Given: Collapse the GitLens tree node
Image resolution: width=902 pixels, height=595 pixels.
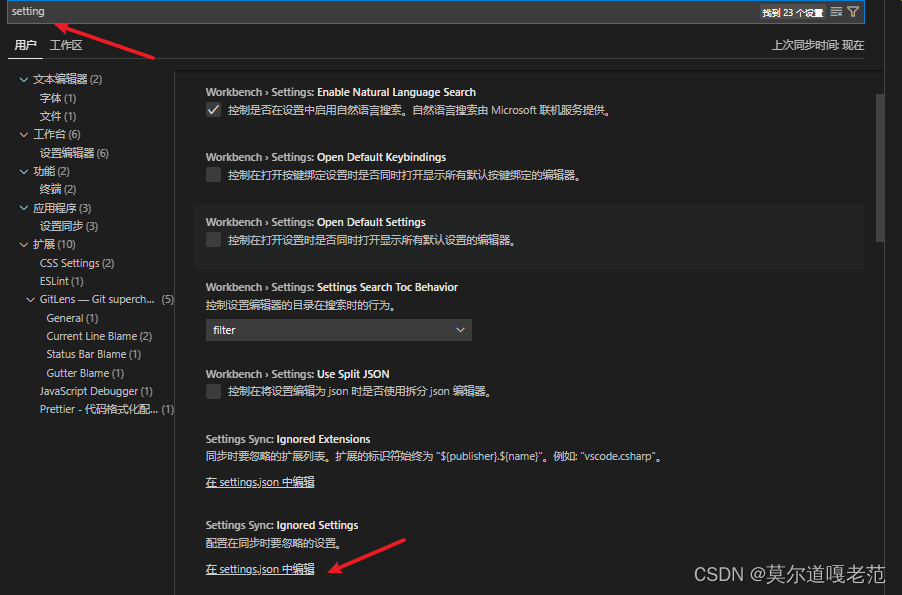Looking at the screenshot, I should tap(30, 300).
